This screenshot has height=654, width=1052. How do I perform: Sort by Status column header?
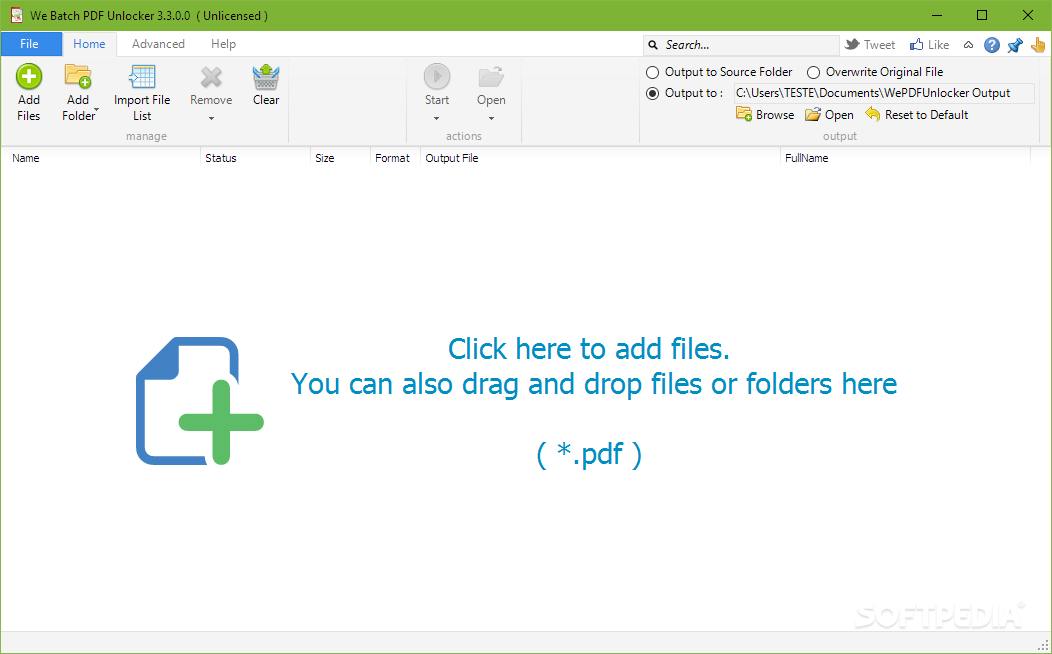point(256,158)
